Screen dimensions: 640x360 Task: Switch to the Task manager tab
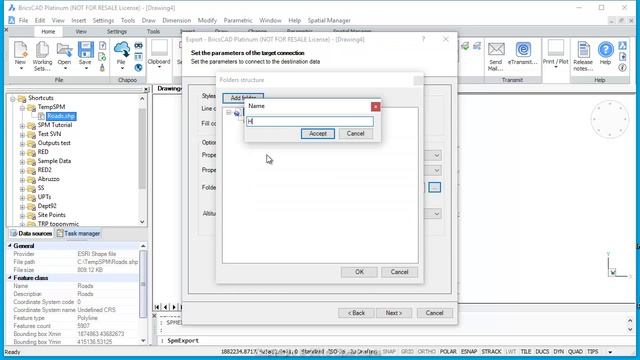tap(78, 233)
